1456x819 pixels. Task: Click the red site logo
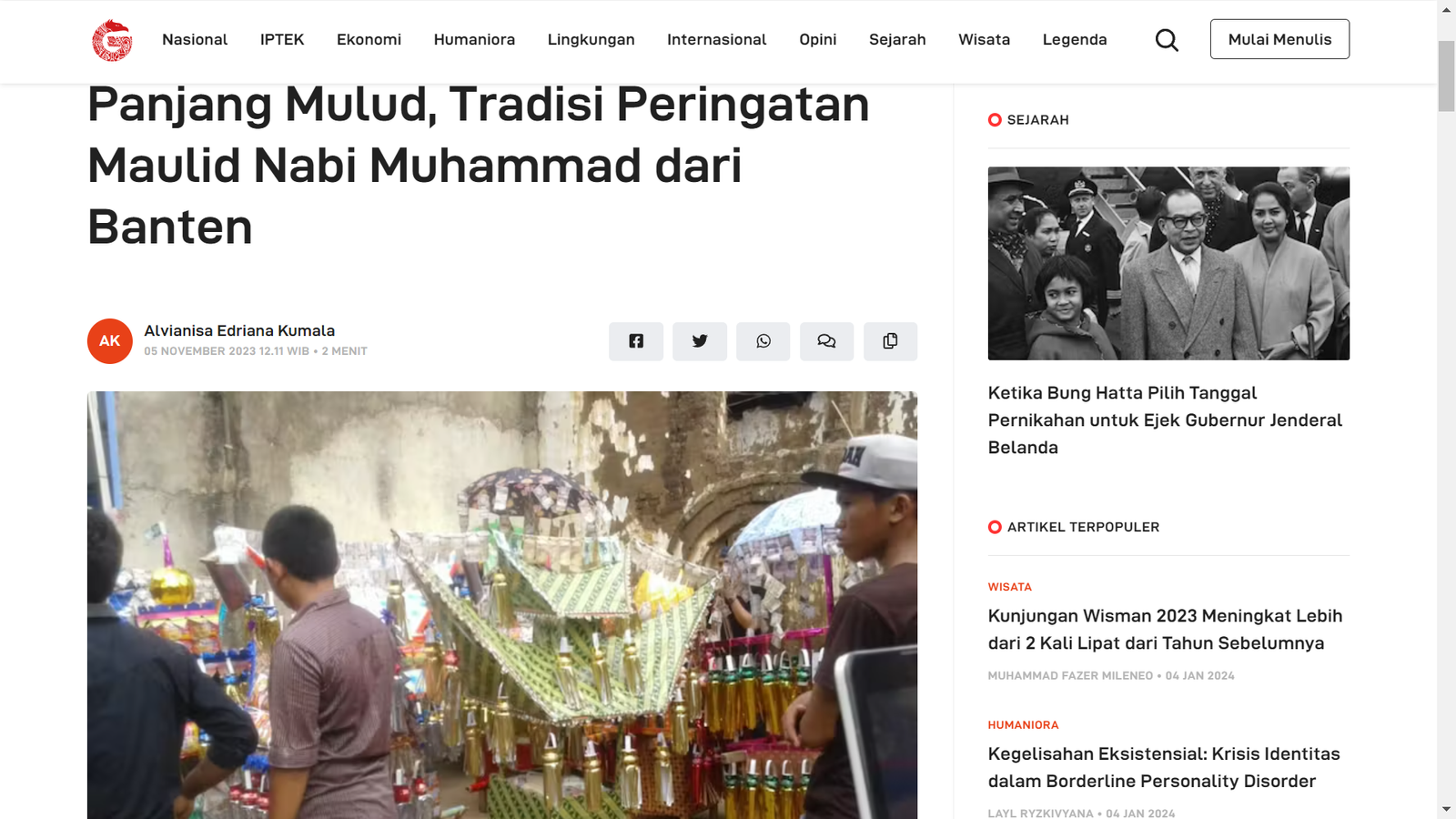click(x=112, y=40)
